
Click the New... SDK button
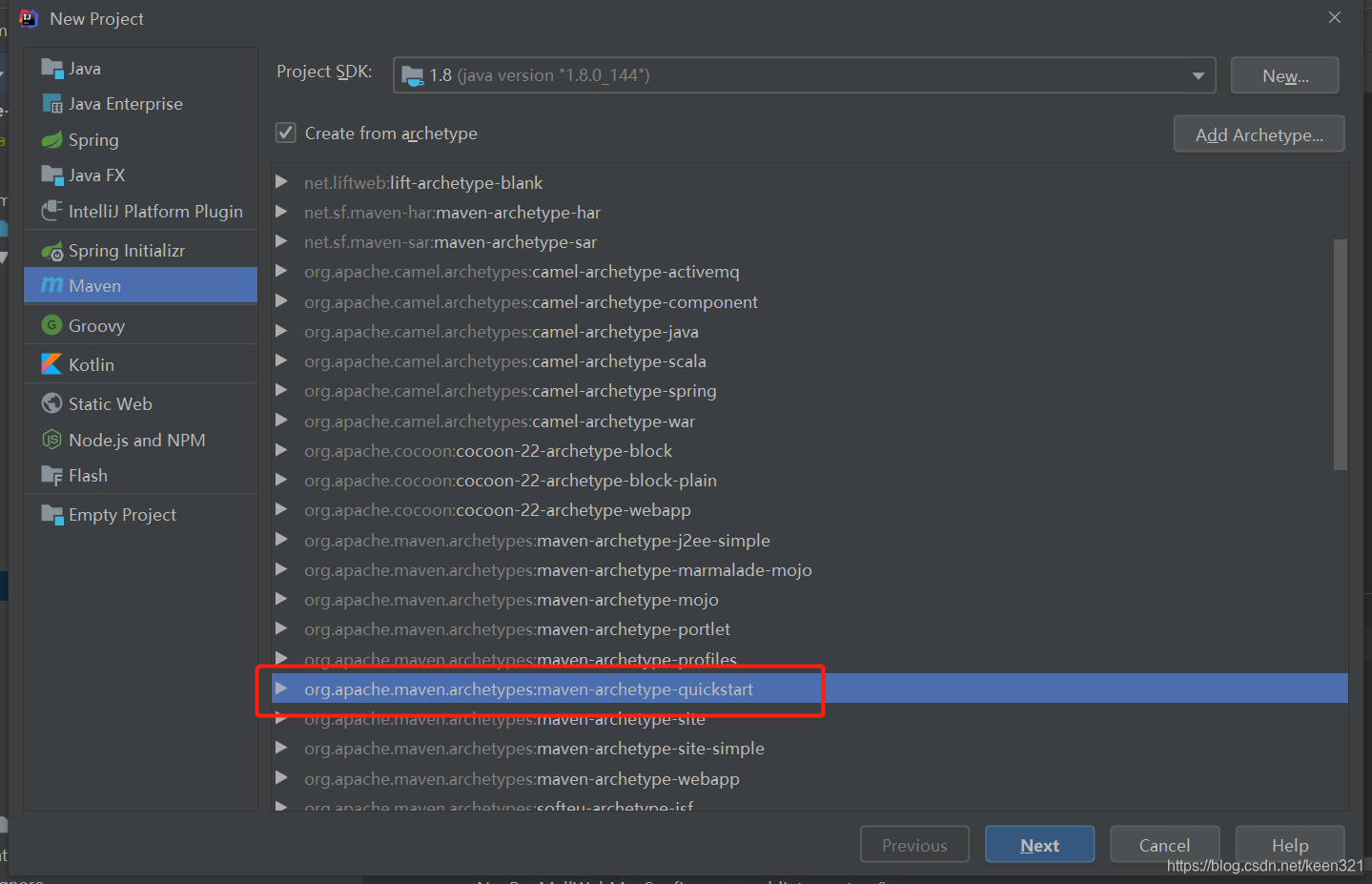[x=1284, y=75]
